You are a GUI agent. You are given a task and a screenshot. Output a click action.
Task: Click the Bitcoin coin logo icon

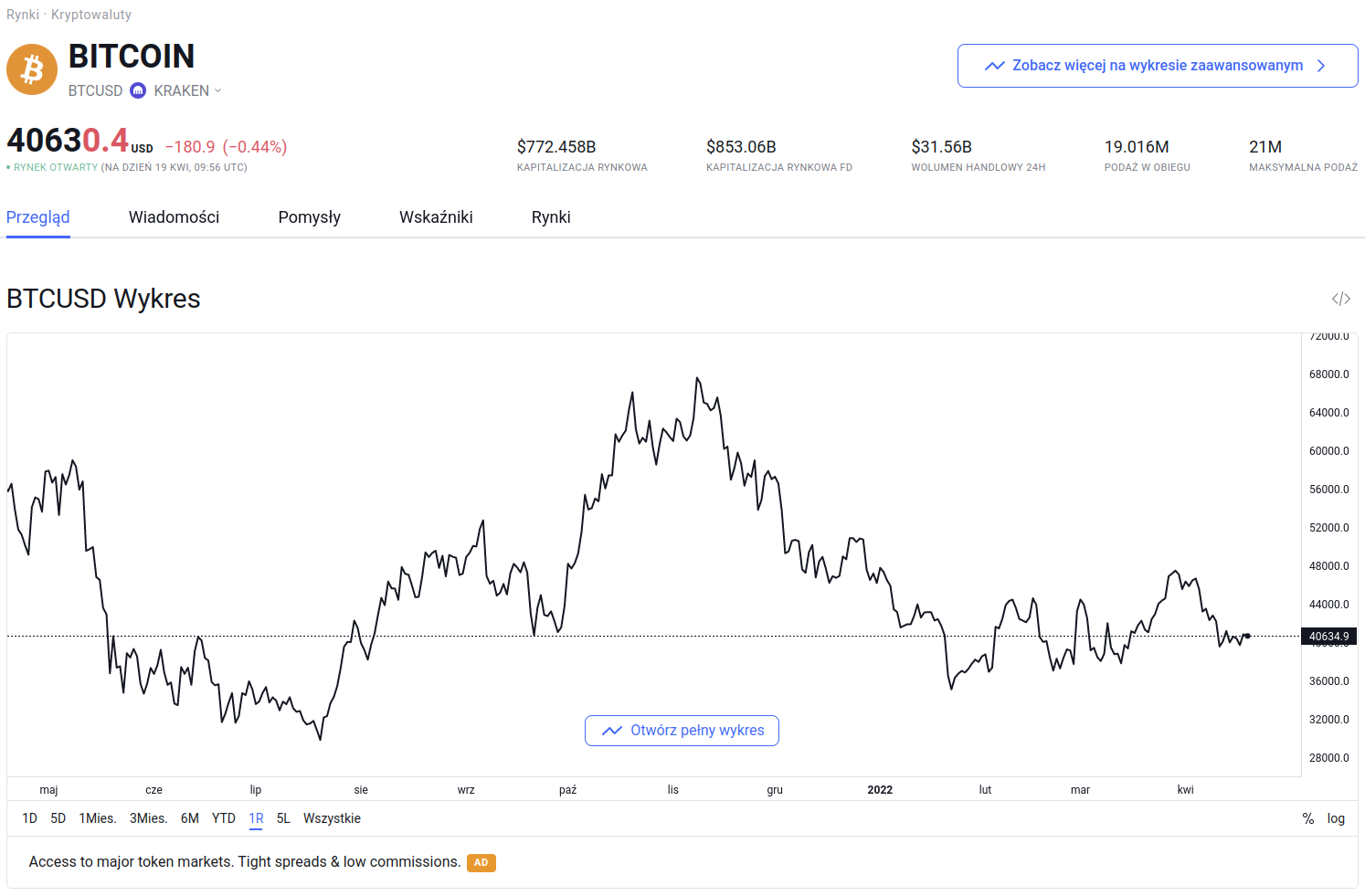click(31, 69)
